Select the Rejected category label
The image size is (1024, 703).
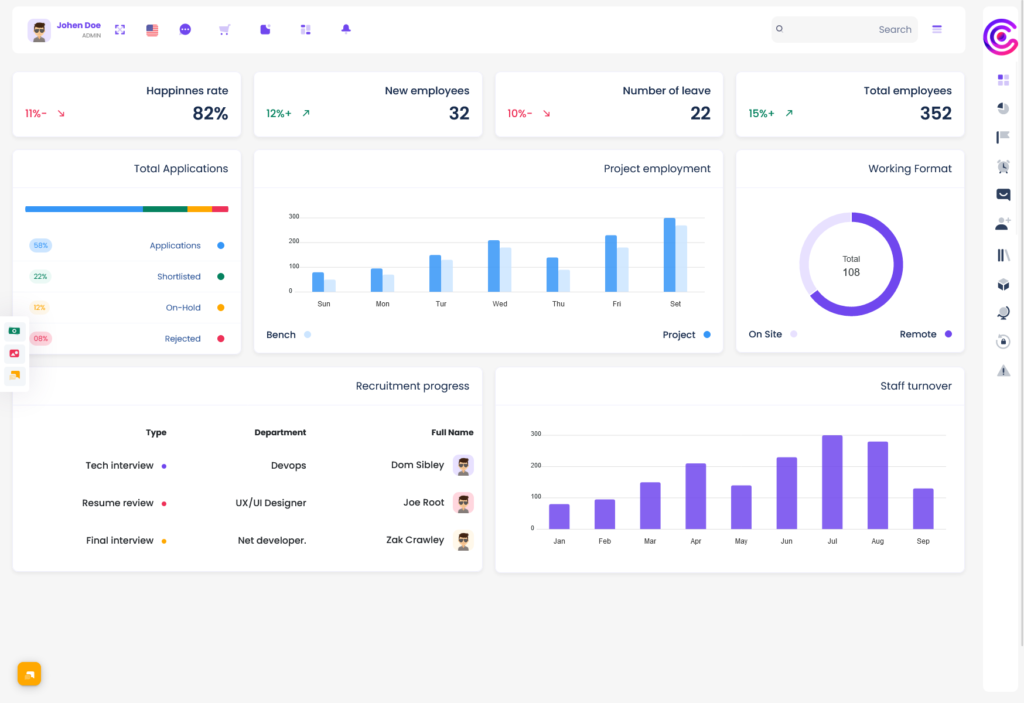pyautogui.click(x=183, y=338)
